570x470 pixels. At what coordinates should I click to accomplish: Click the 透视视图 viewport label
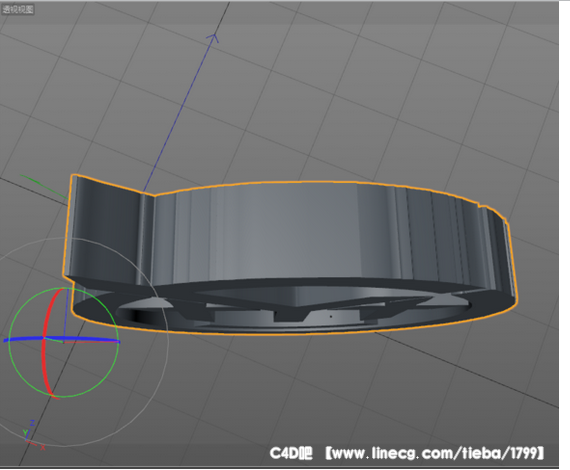18,9
